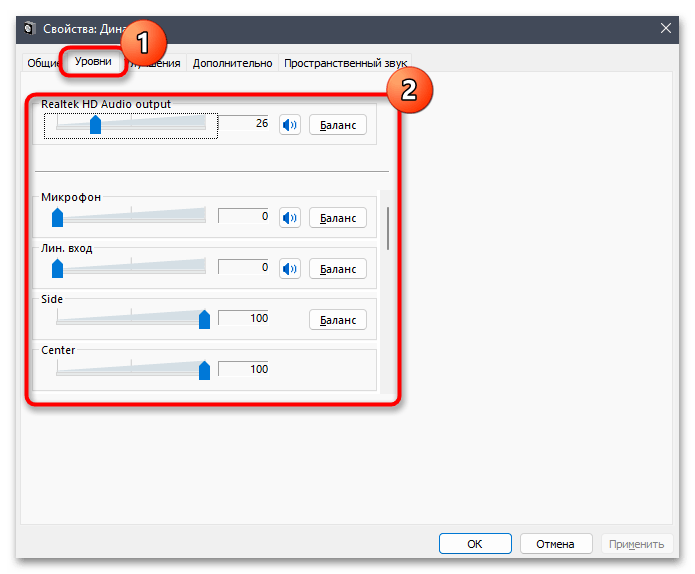
Task: Open Баланс for Микрофон
Action: pos(338,218)
